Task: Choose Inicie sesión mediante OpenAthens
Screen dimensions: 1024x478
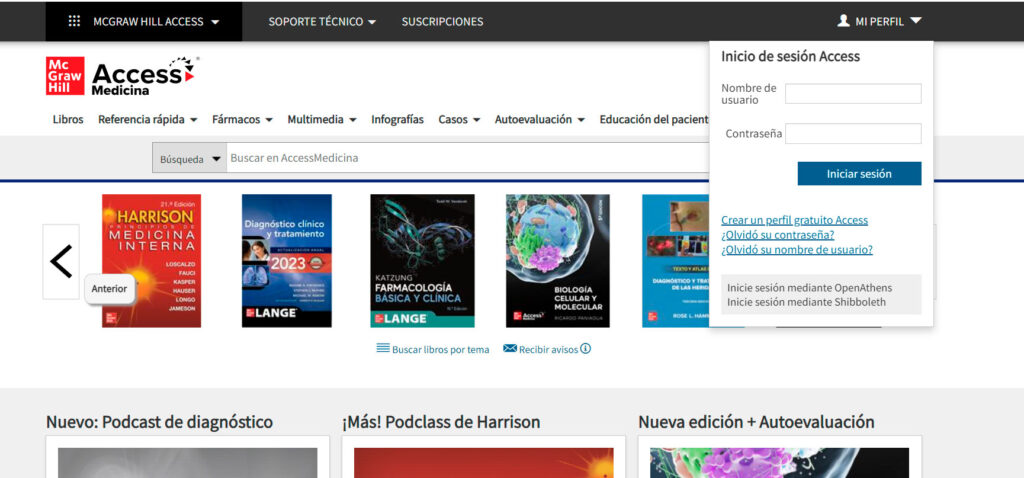Action: [x=809, y=288]
